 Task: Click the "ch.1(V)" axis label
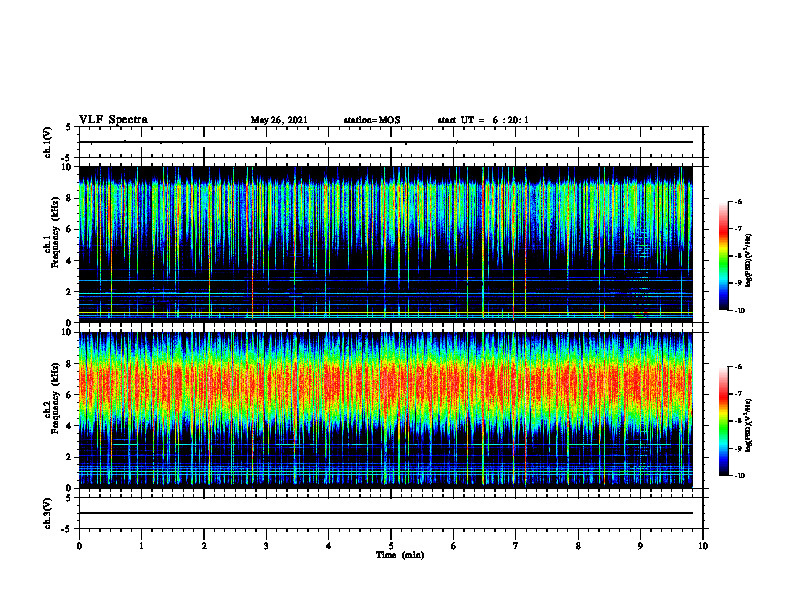click(x=48, y=142)
